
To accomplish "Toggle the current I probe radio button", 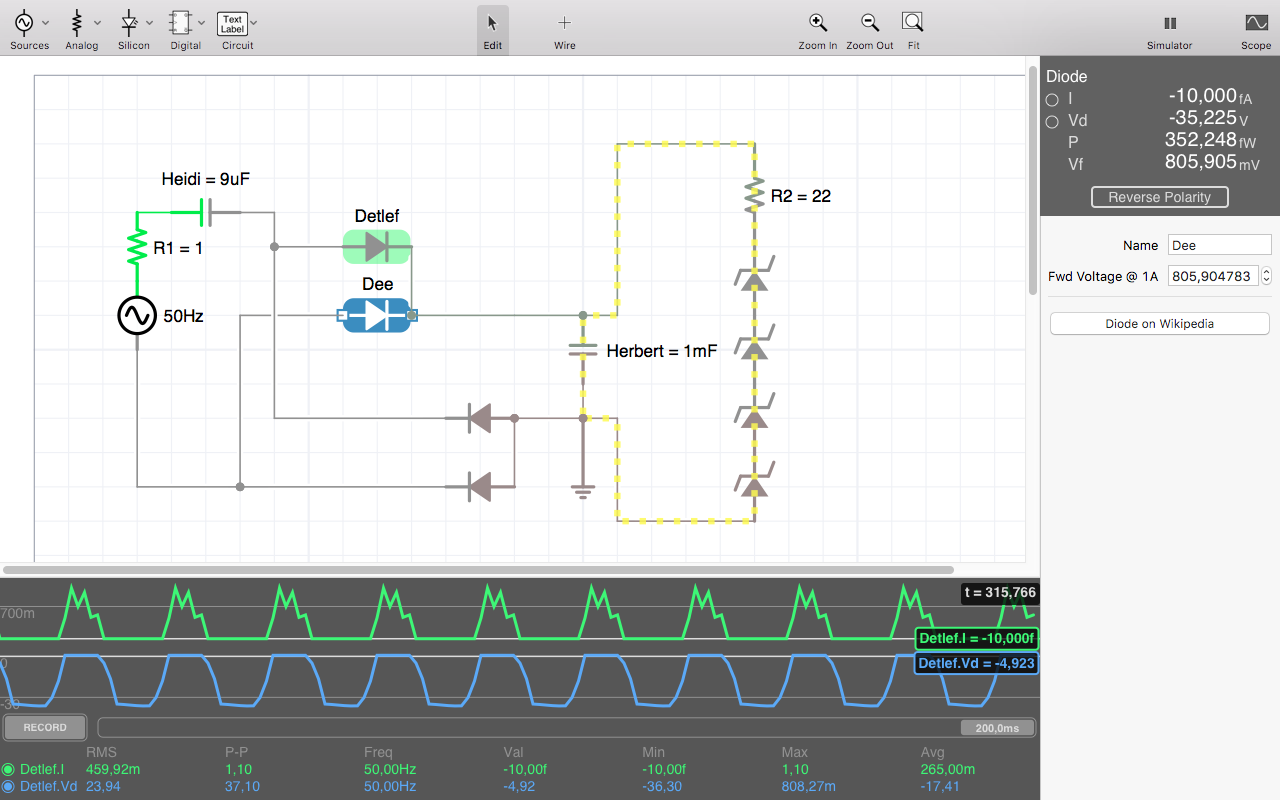I will tap(1052, 100).
